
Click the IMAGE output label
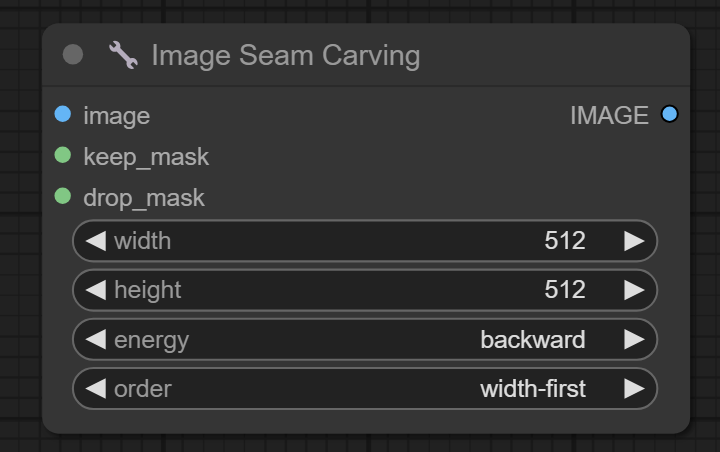[x=609, y=115]
